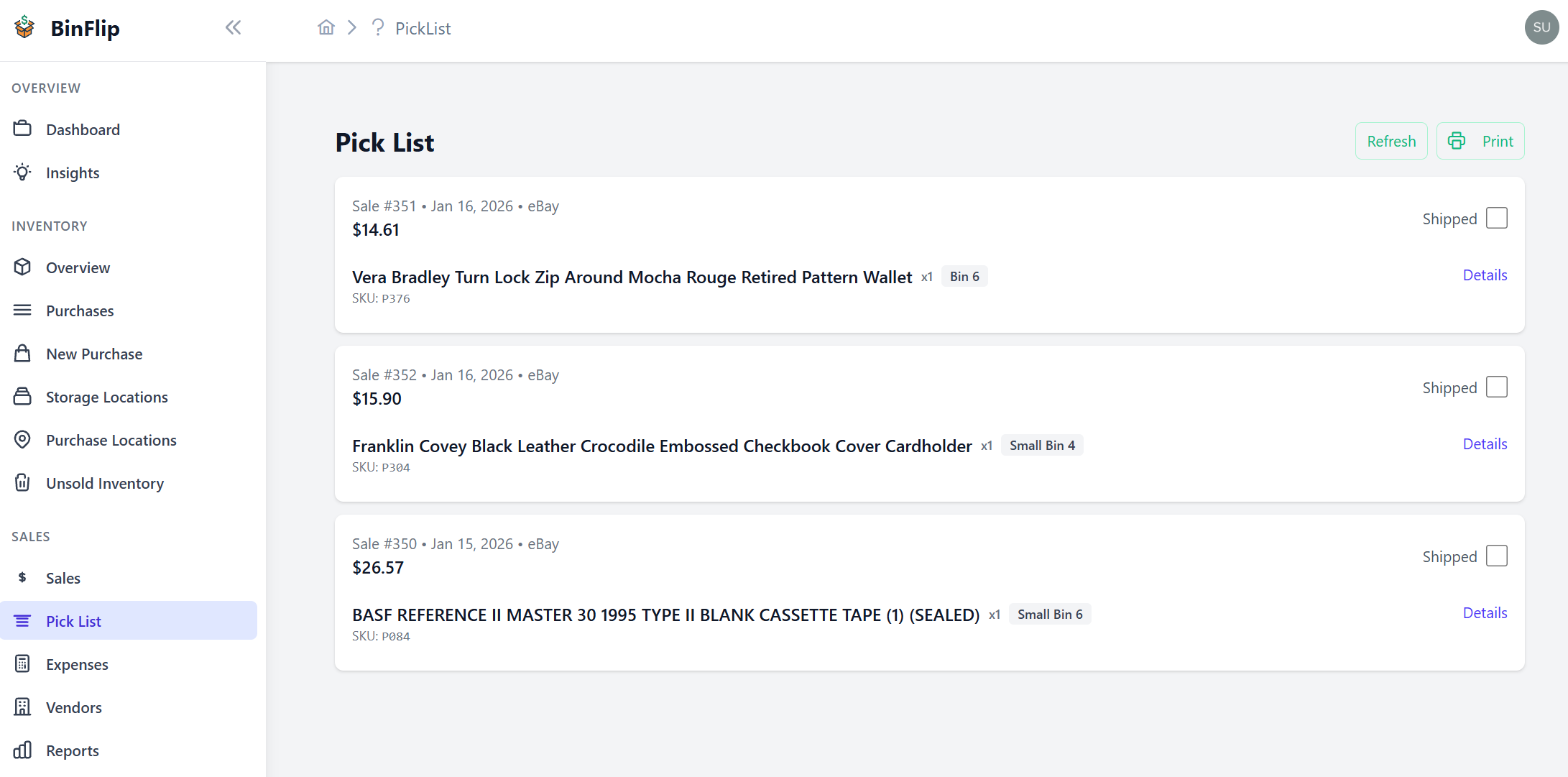The height and width of the screenshot is (777, 1568).
Task: Check the Shipped box for Sale #352
Action: point(1497,386)
